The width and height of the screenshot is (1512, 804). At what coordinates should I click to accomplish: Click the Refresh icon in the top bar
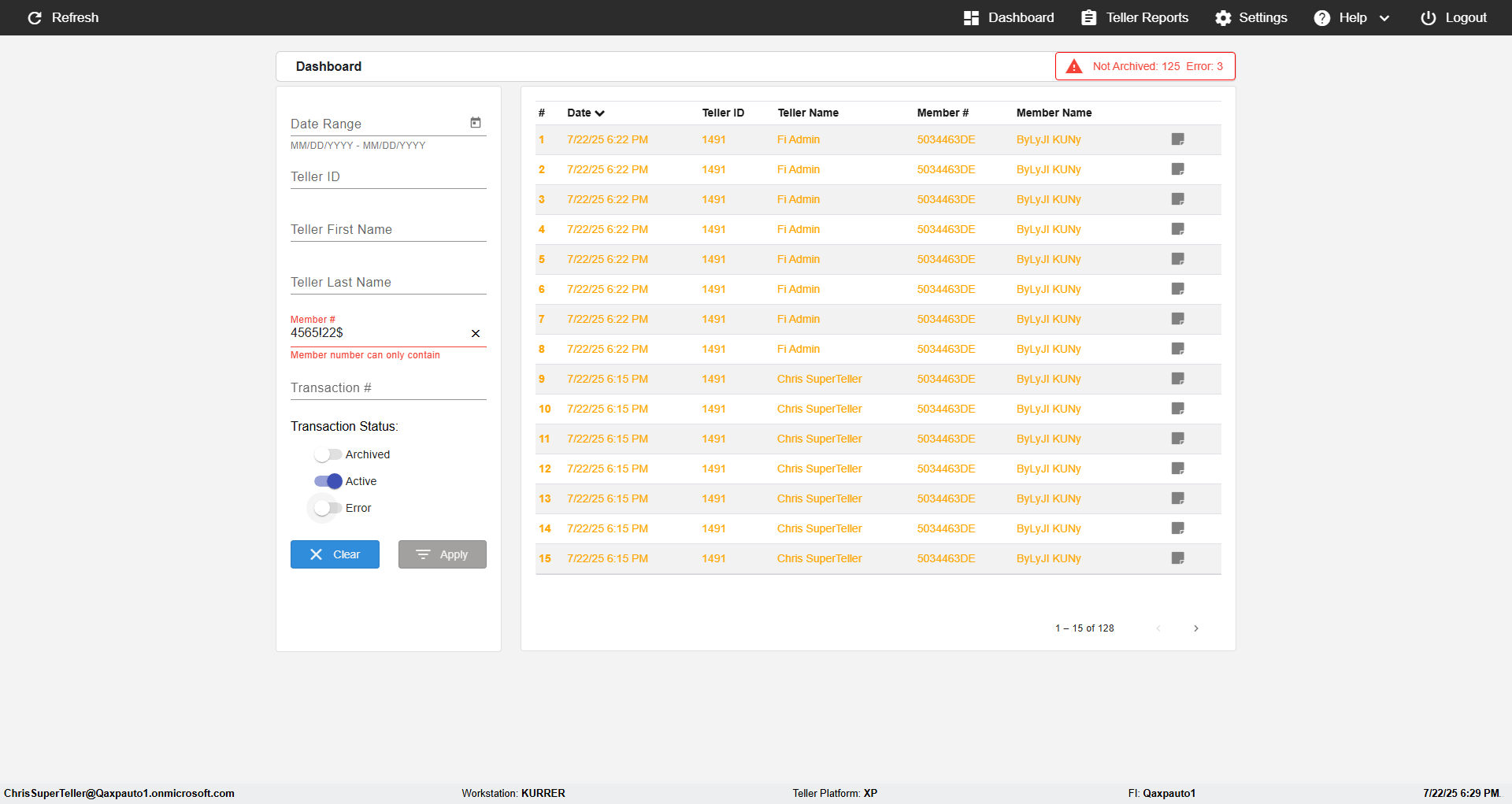(35, 17)
